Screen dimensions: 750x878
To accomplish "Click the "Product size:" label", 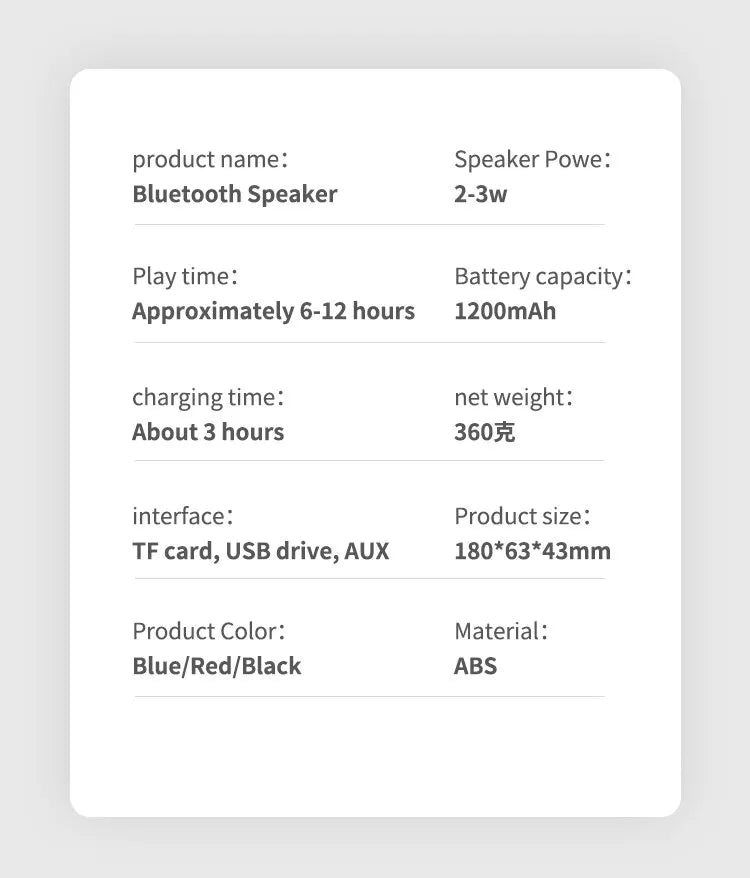I will (x=522, y=516).
